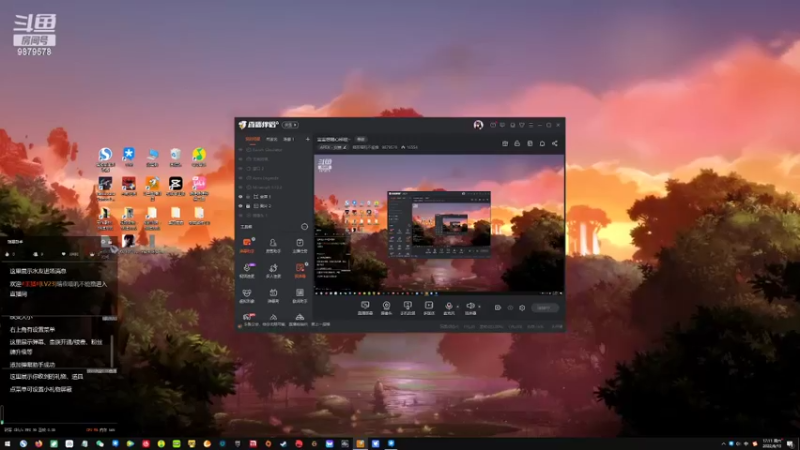The height and width of the screenshot is (450, 800).
Task: Click the danmu overlay scrollbar
Action: pos(112,349)
